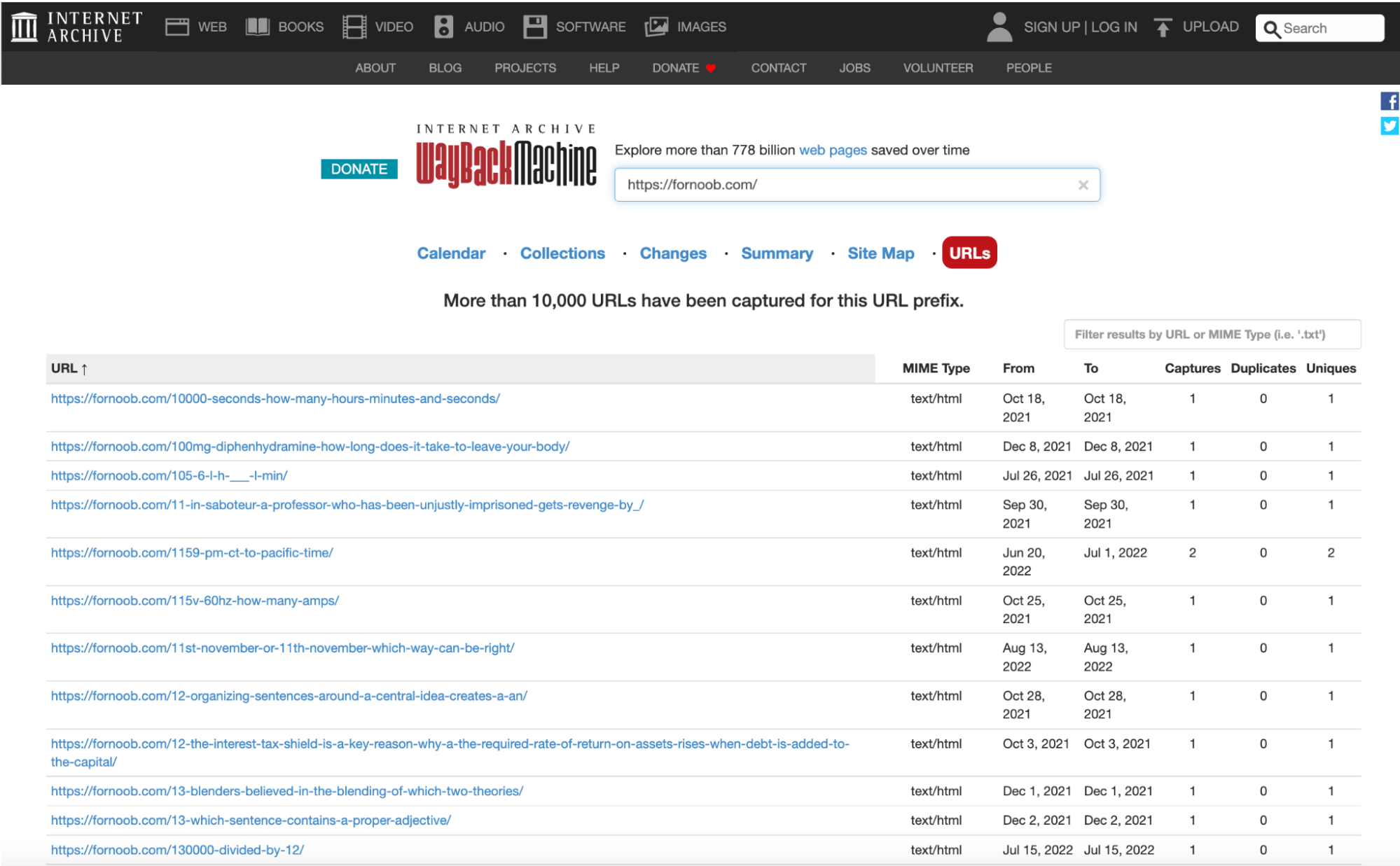Open the 115v-60hz-how-many-amps link
The image size is (1400, 866).
click(195, 601)
